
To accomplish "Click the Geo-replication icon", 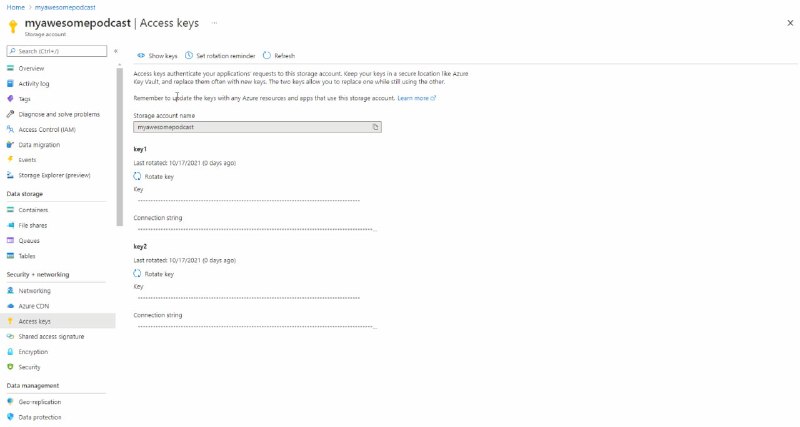I will 10,401.
